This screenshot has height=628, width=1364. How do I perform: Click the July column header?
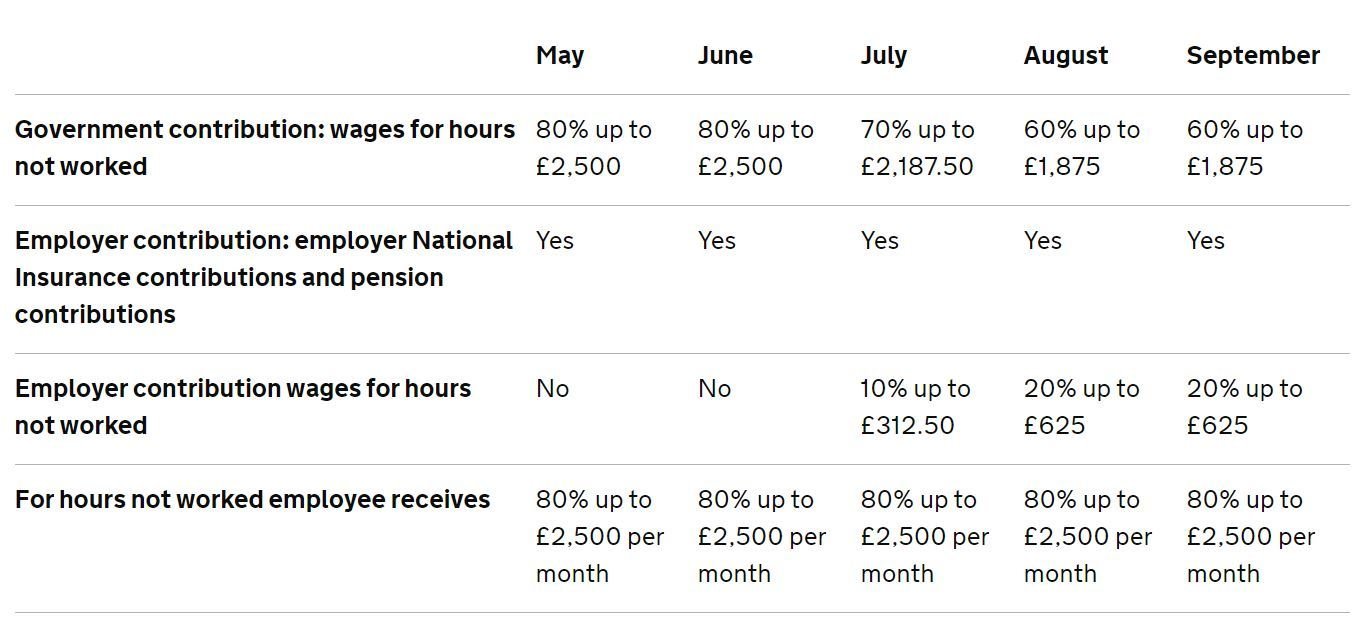[884, 56]
